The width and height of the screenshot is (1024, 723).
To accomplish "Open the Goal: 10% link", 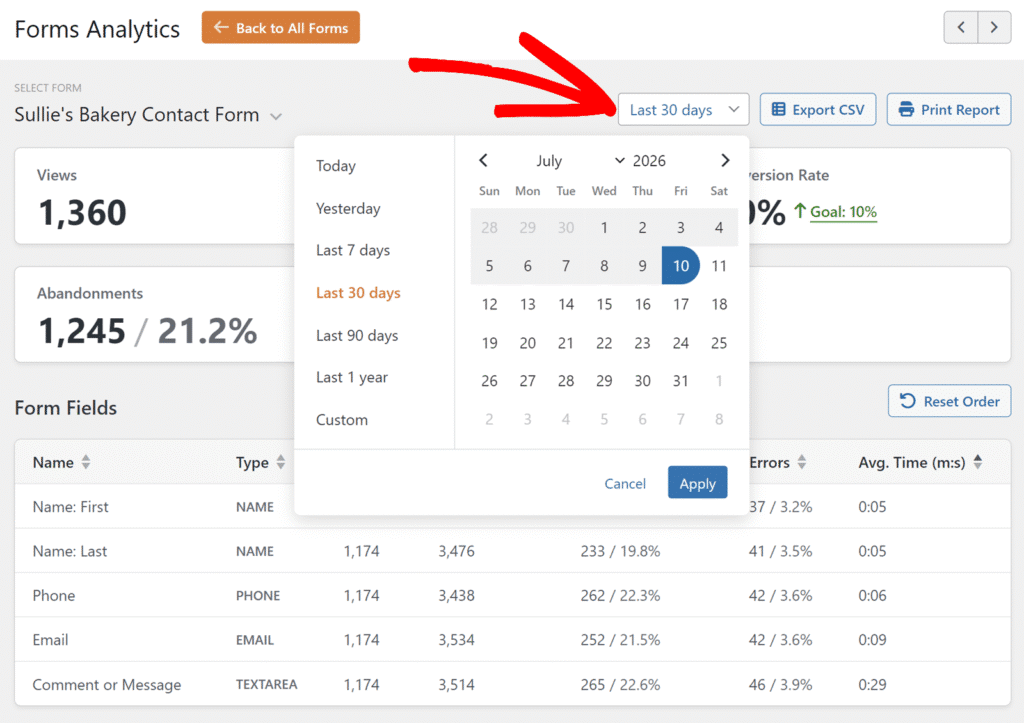I will 843,212.
